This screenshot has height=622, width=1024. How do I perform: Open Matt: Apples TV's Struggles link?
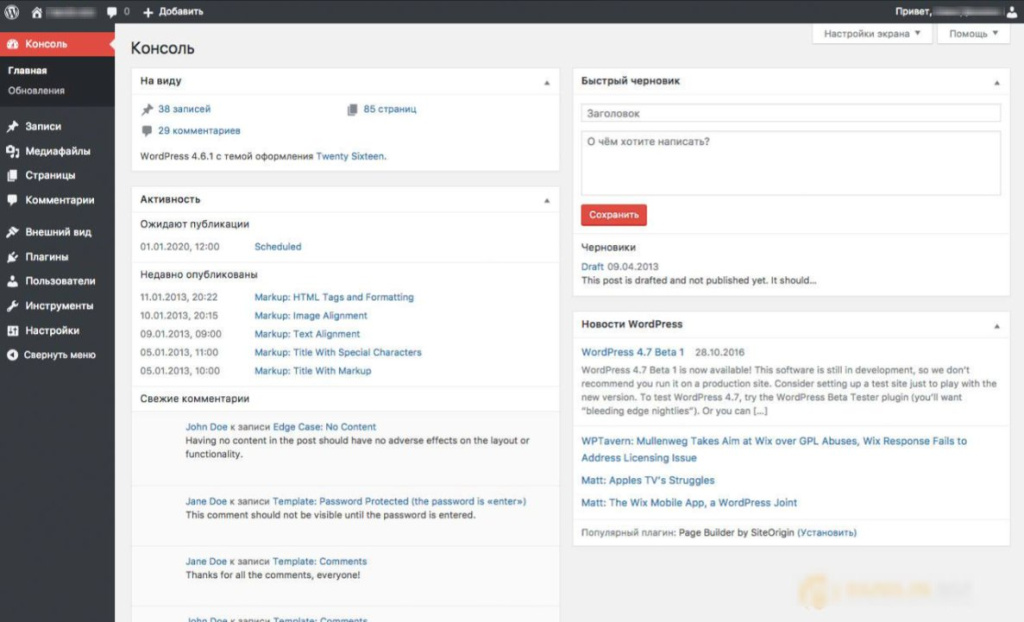point(648,480)
